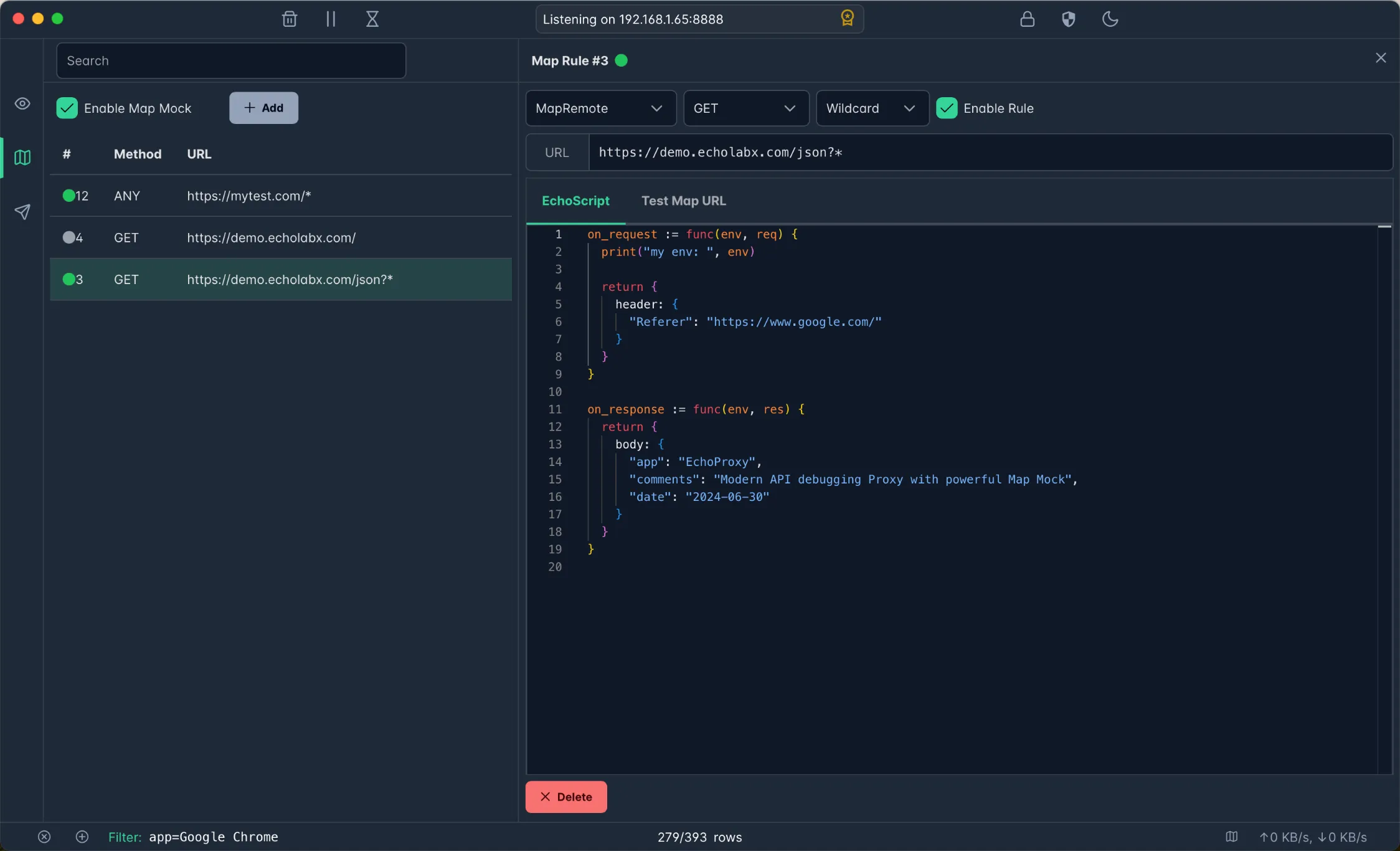Viewport: 1400px width, 851px height.
Task: Expand the Wildcard matching dropdown
Action: [x=870, y=108]
